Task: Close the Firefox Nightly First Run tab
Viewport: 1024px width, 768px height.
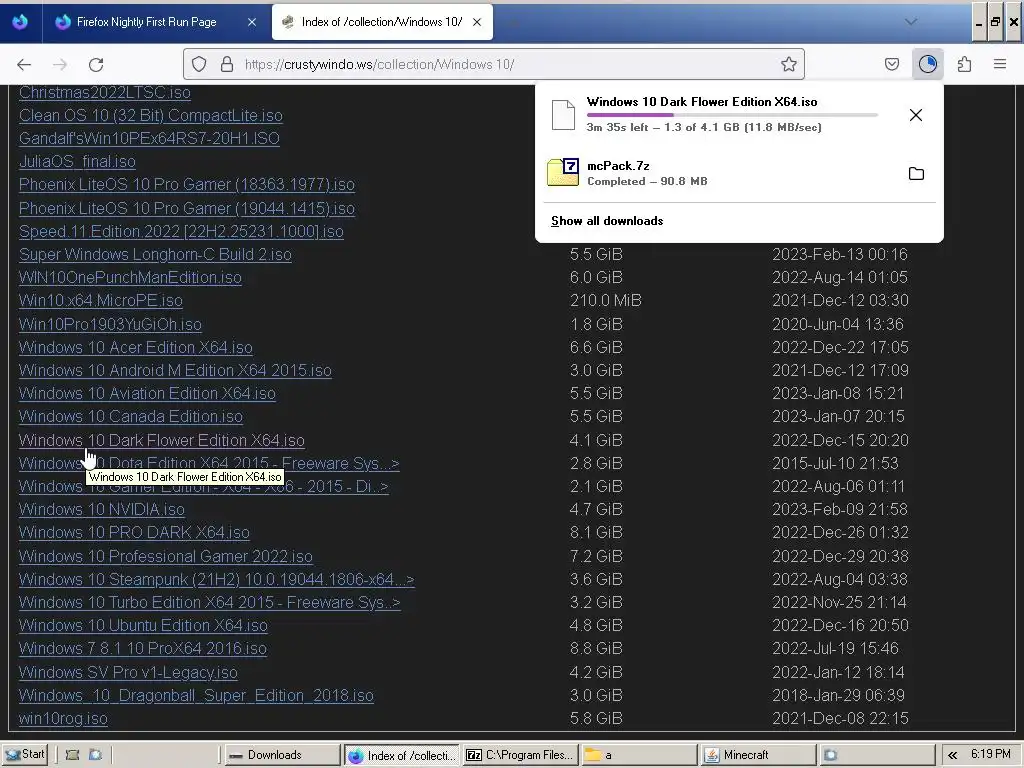Action: pos(252,22)
